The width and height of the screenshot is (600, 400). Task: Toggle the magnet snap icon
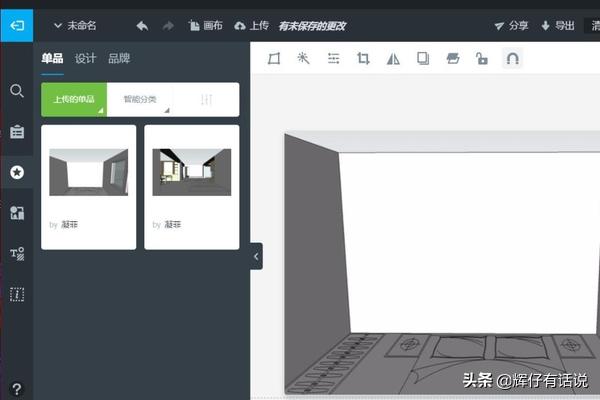512,59
